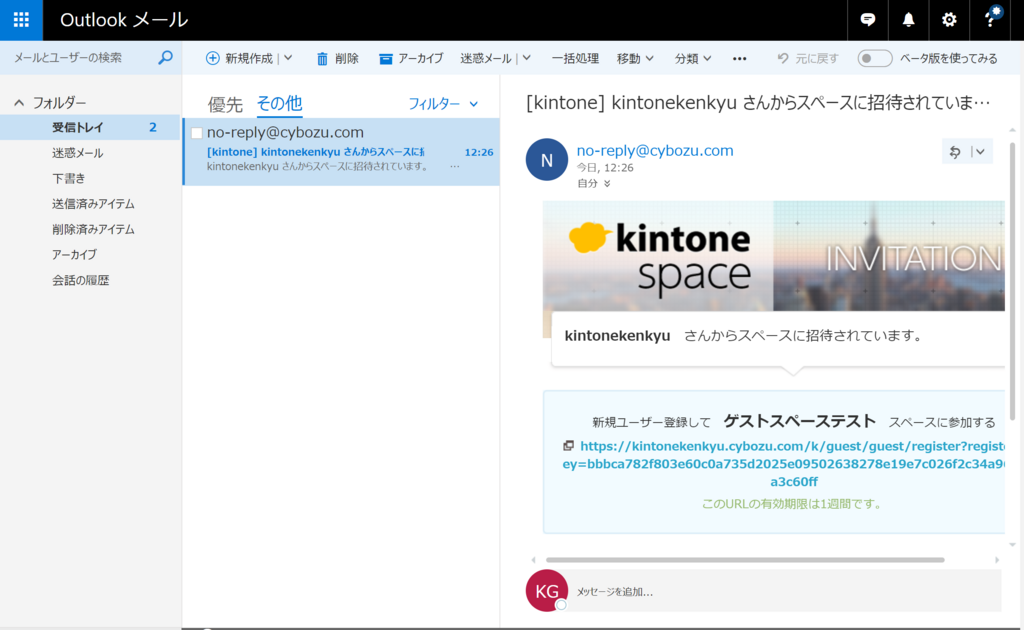This screenshot has height=630, width=1024.
Task: Open the chat speech bubble icon
Action: point(867,20)
